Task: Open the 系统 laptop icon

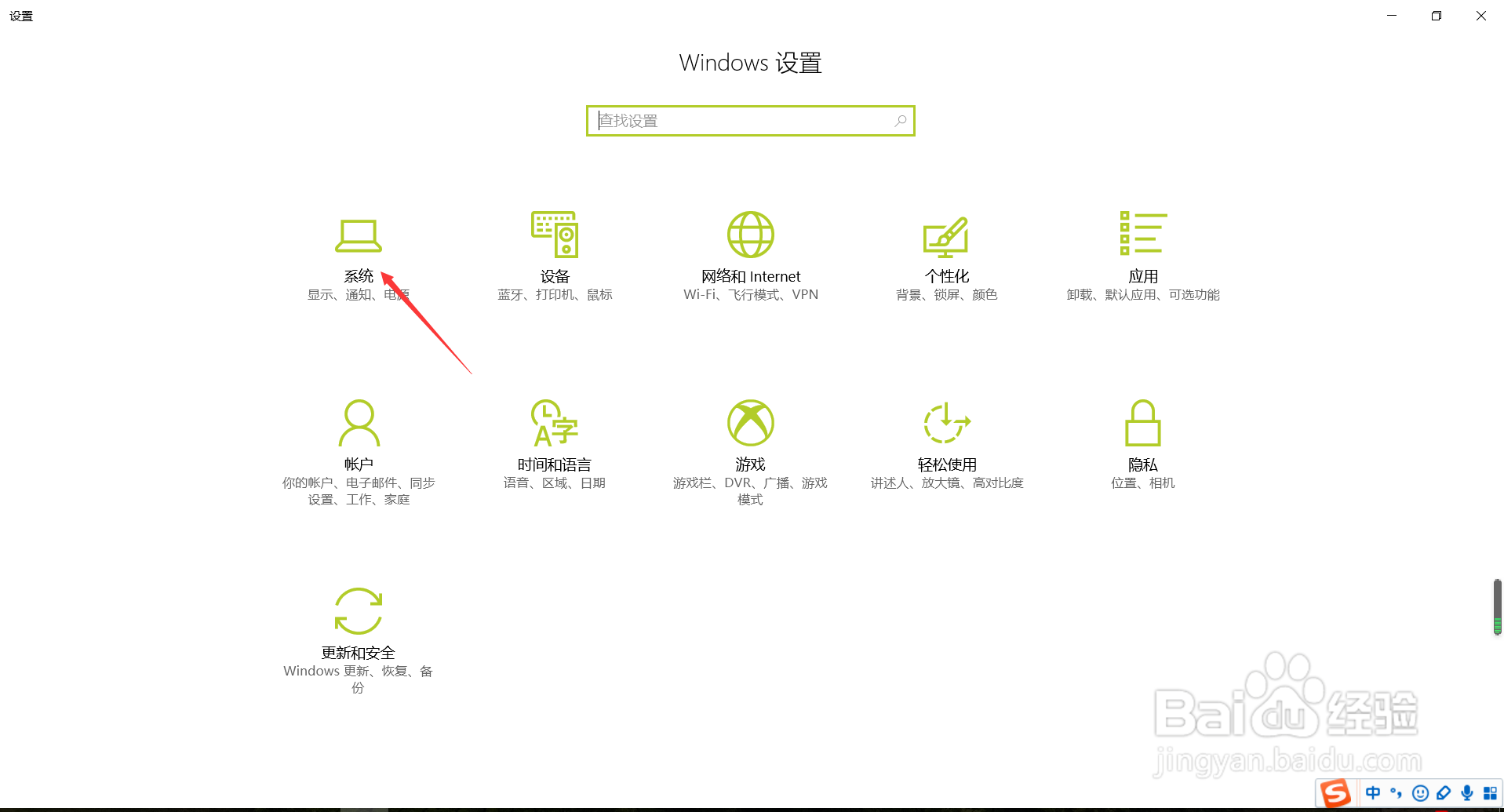Action: point(359,235)
